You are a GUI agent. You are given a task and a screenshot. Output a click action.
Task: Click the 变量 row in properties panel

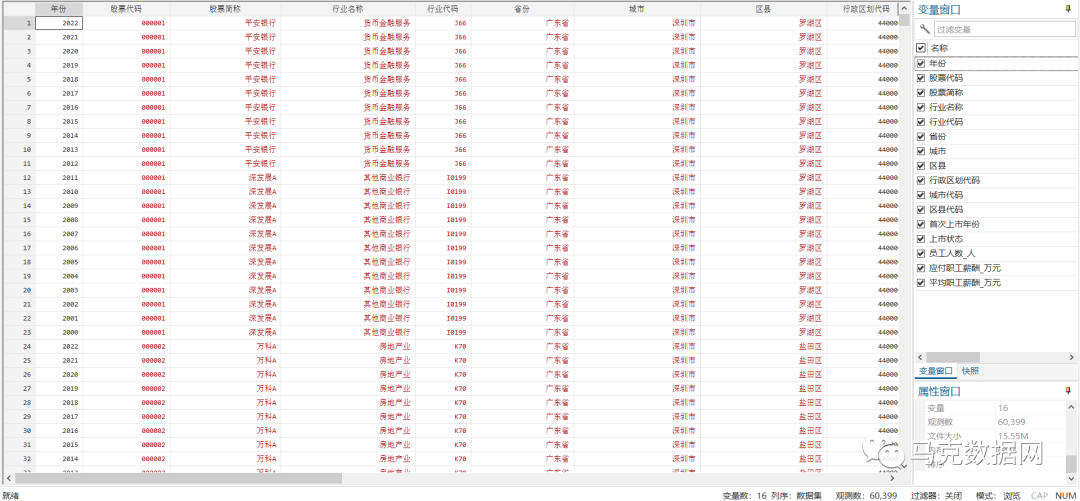pos(995,408)
